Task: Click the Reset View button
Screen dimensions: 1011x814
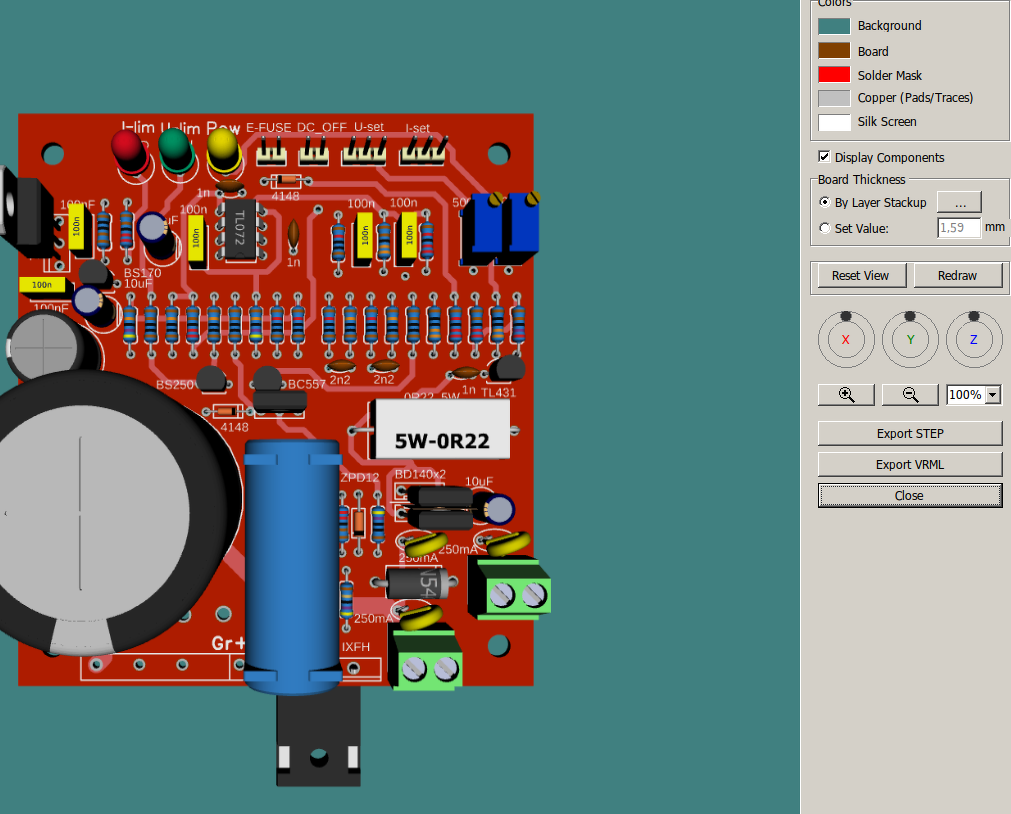Action: tap(861, 275)
